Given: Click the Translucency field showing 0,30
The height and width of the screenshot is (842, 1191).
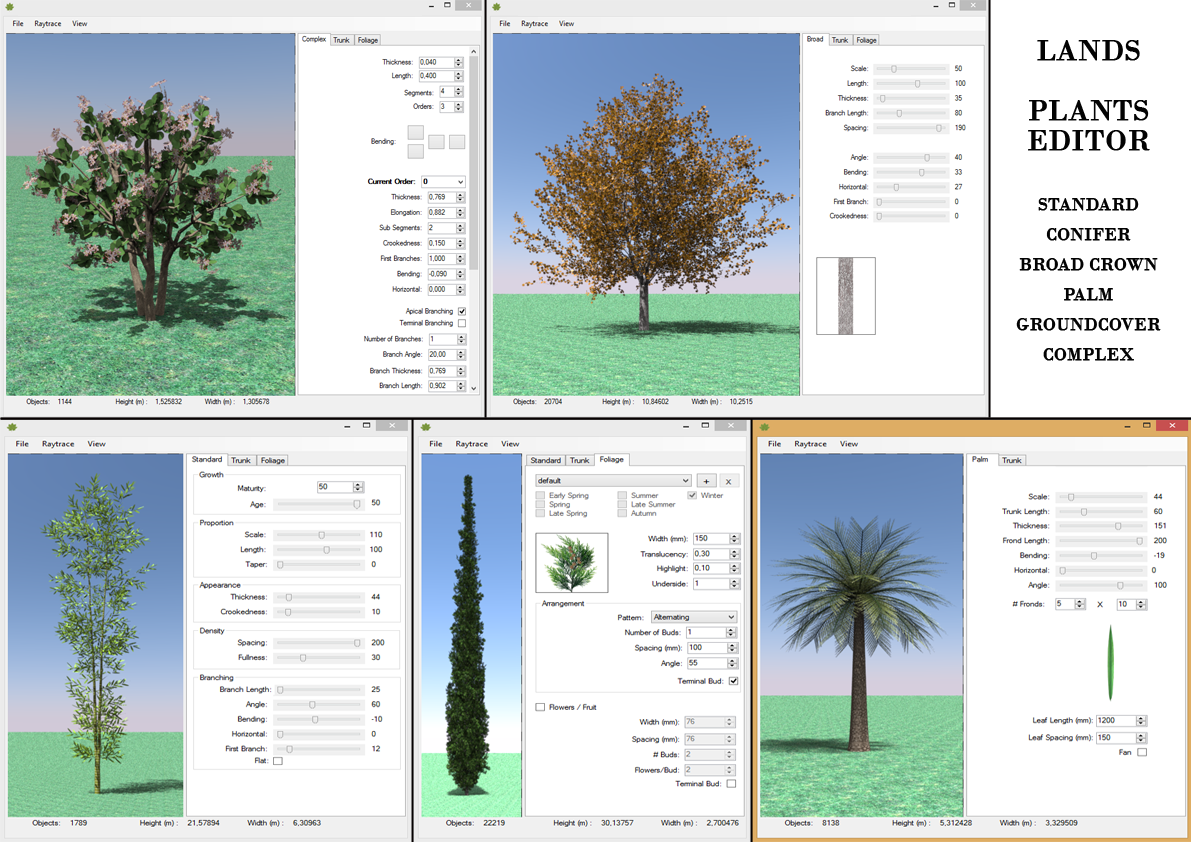Looking at the screenshot, I should [x=711, y=553].
